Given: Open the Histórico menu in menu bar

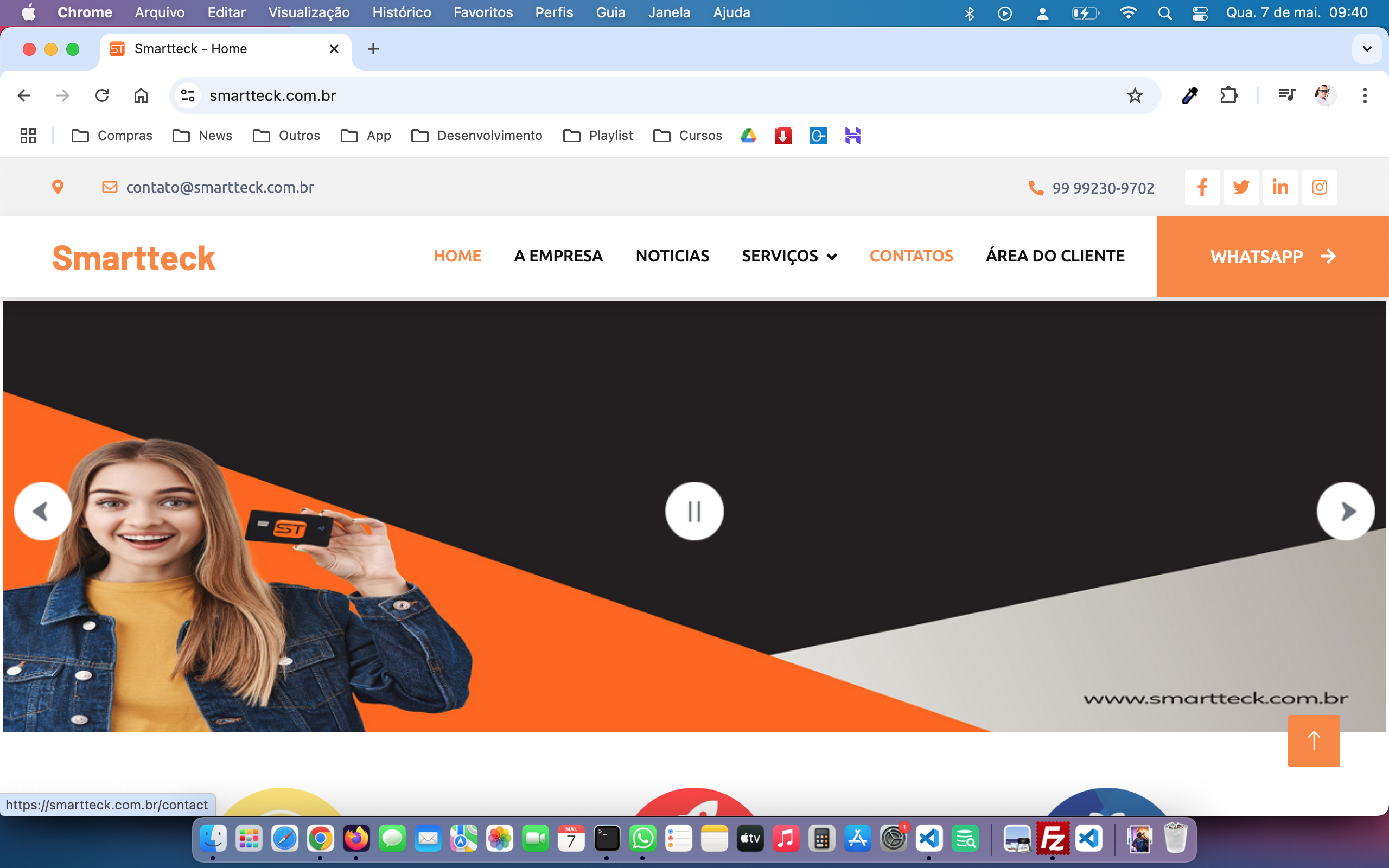Looking at the screenshot, I should [401, 12].
